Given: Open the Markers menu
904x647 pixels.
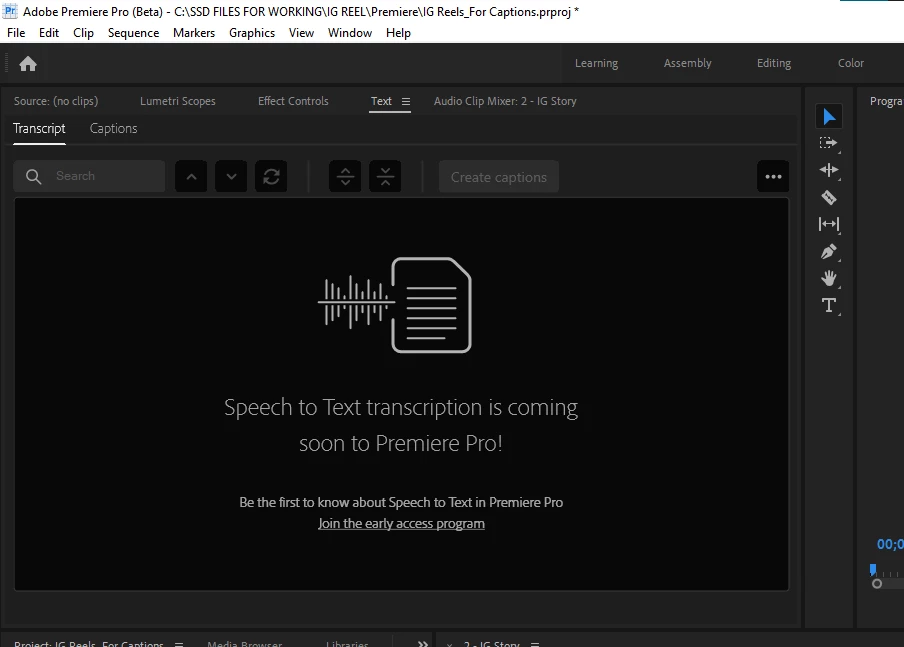Looking at the screenshot, I should click(194, 33).
